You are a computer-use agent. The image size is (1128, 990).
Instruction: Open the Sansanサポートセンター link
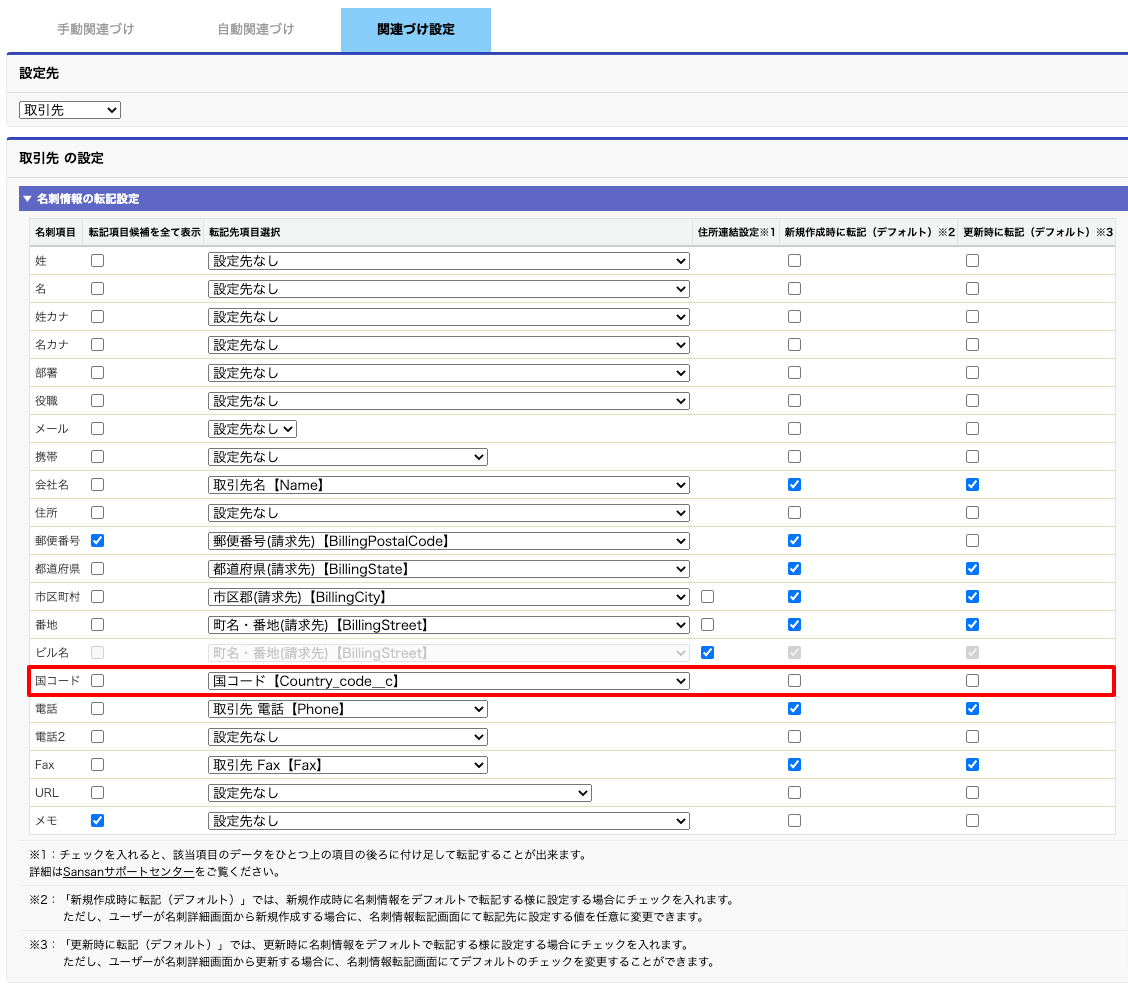[x=134, y=872]
